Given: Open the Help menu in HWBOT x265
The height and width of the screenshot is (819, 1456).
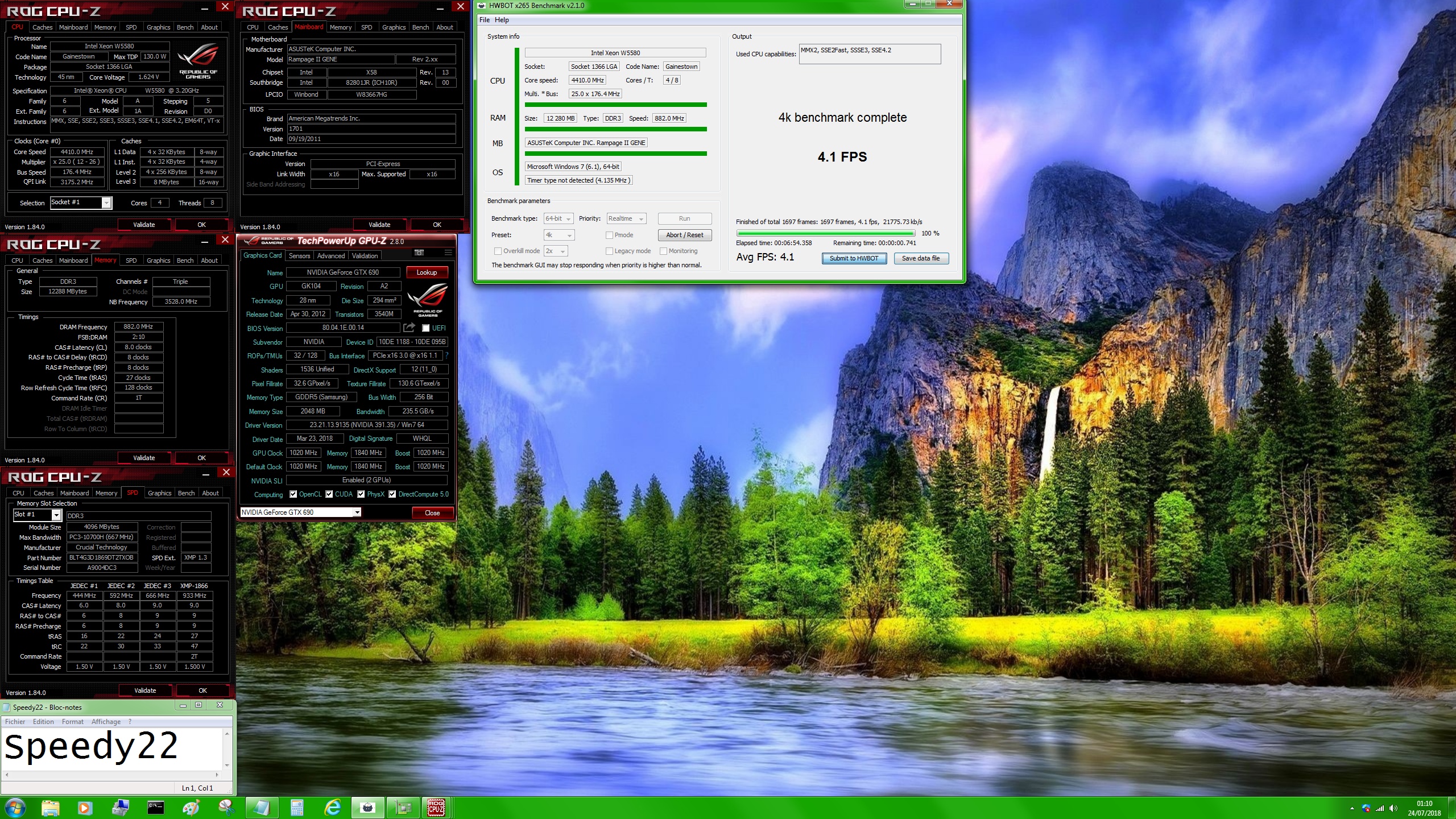Looking at the screenshot, I should click(502, 20).
